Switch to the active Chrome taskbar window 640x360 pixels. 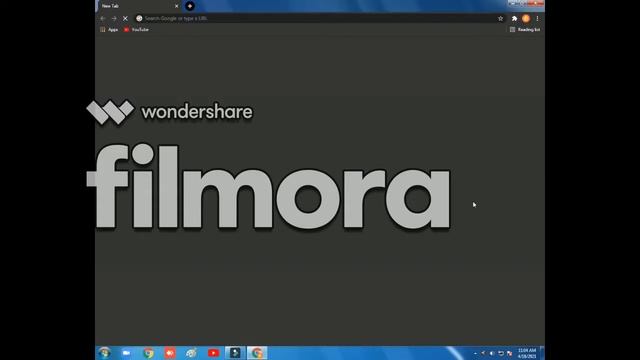(x=257, y=353)
